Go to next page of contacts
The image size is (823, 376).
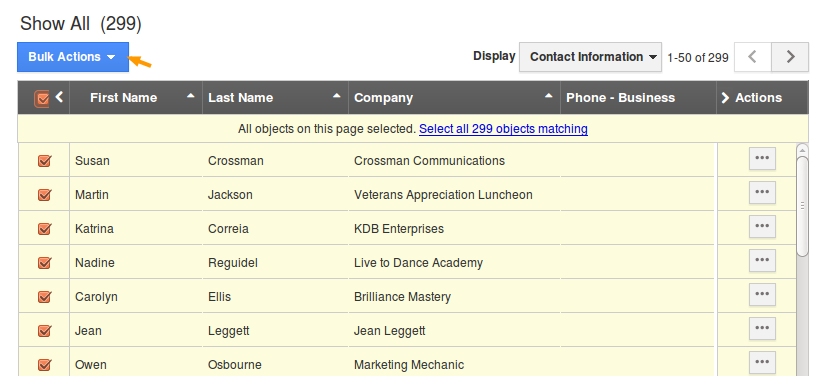coord(790,57)
